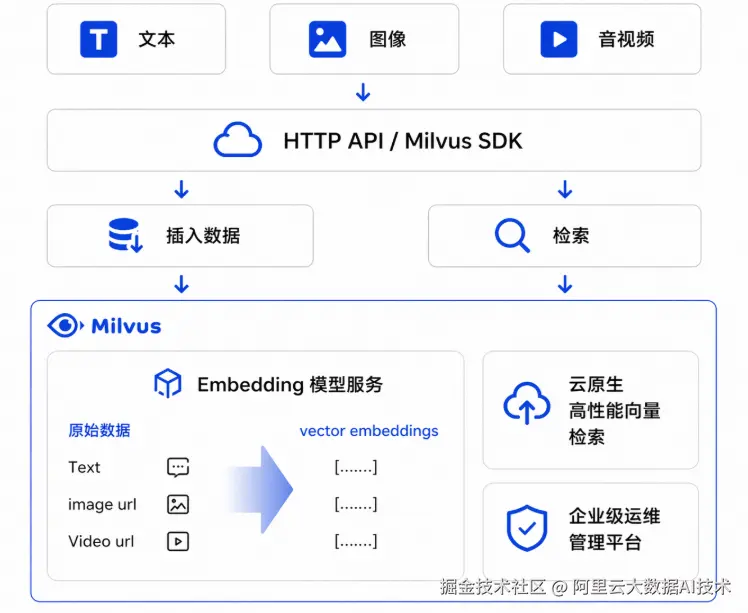This screenshot has height=613, width=748.
Task: Click the vector bracket in Text row
Action: pyautogui.click(x=356, y=467)
